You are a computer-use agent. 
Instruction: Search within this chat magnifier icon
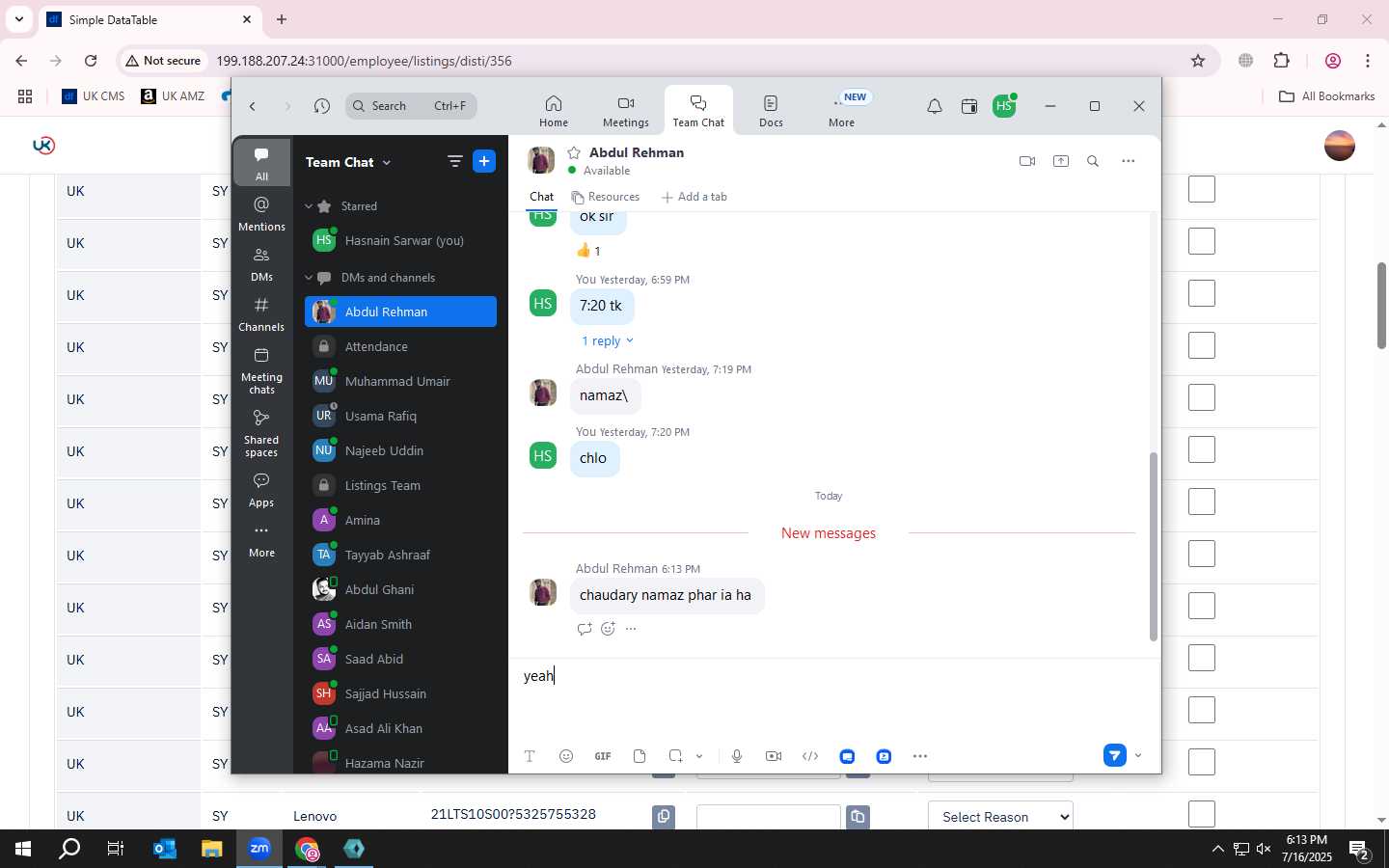click(1093, 161)
